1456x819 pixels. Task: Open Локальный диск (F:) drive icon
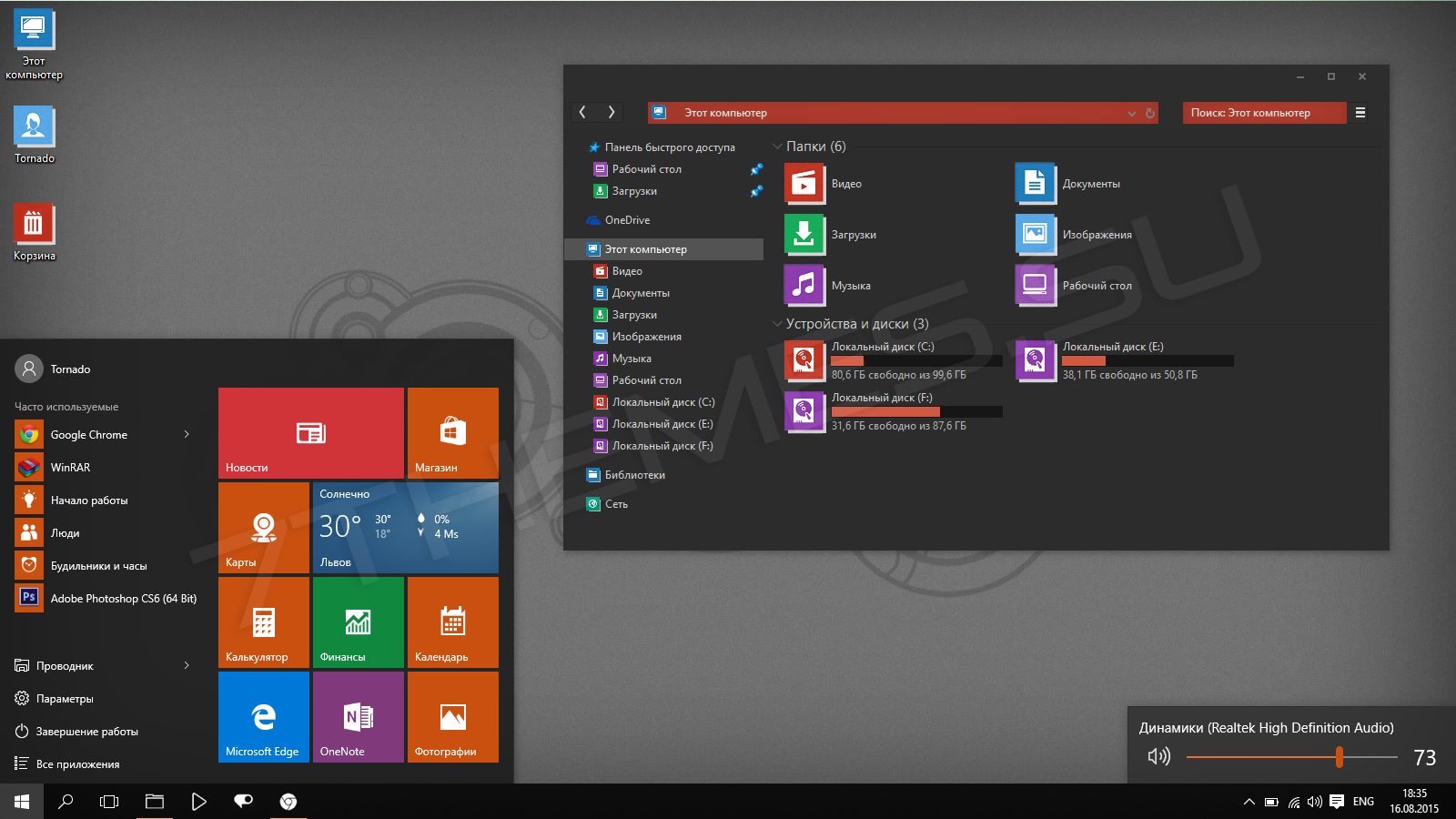point(804,412)
